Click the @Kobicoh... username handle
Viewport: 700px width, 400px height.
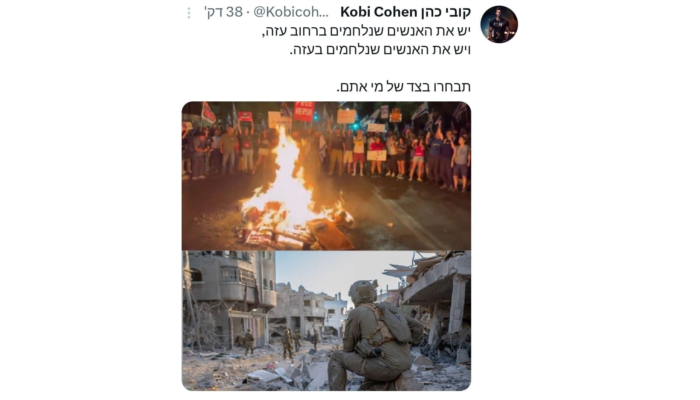click(x=291, y=12)
